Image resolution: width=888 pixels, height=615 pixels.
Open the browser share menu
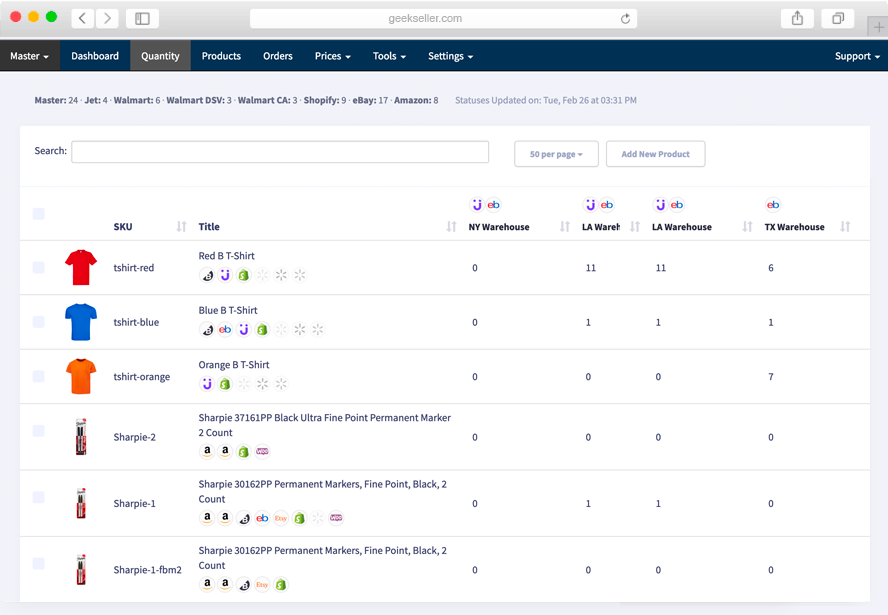coord(797,19)
